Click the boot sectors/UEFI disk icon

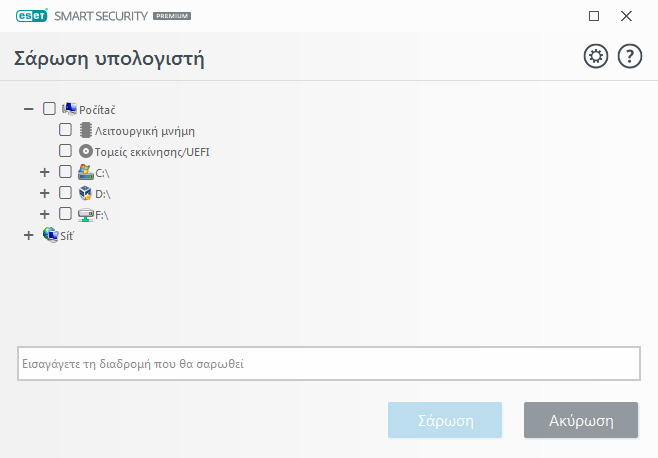coord(85,151)
